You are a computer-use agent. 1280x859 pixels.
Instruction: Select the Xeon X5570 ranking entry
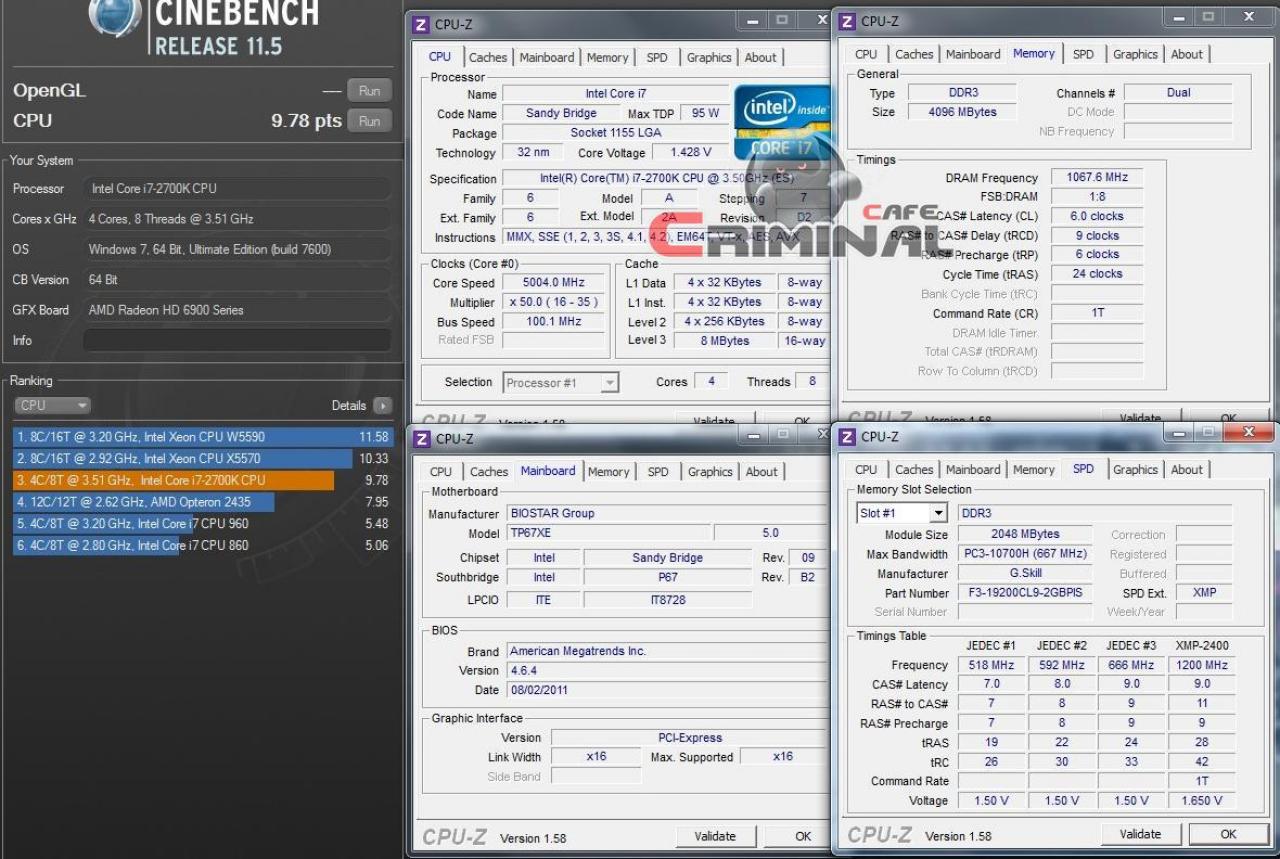pos(202,459)
